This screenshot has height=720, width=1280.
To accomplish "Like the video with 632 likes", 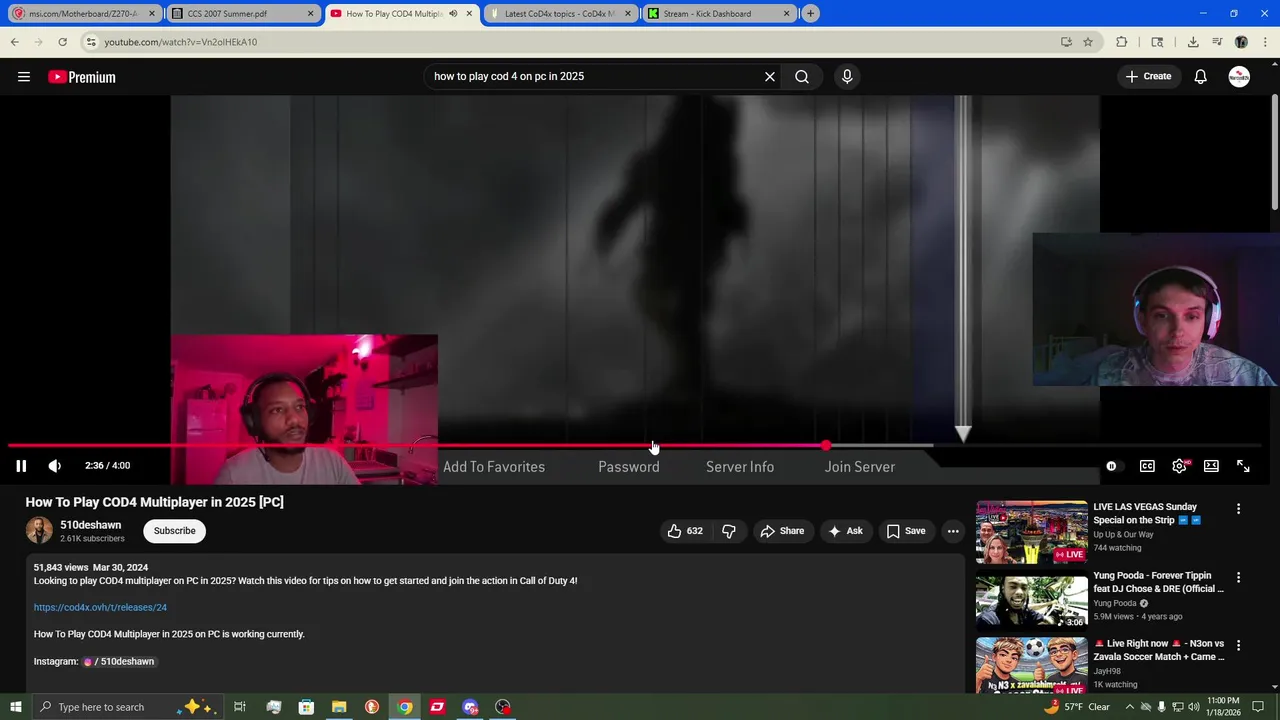I will click(685, 531).
